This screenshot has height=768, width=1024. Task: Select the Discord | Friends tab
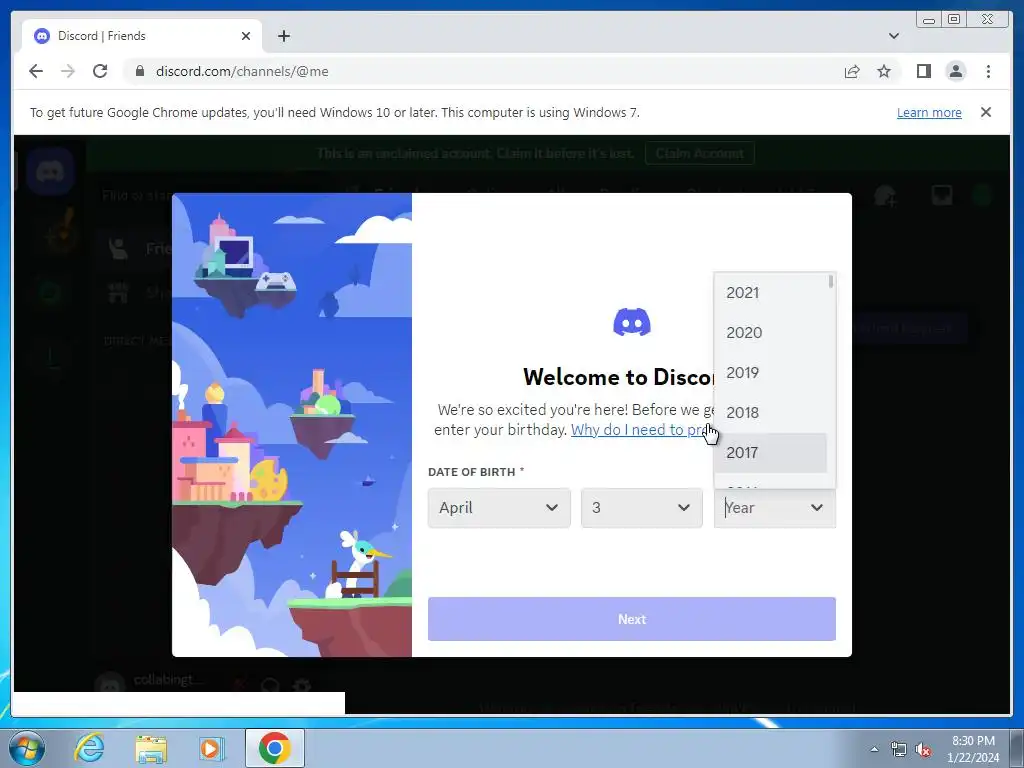point(142,36)
